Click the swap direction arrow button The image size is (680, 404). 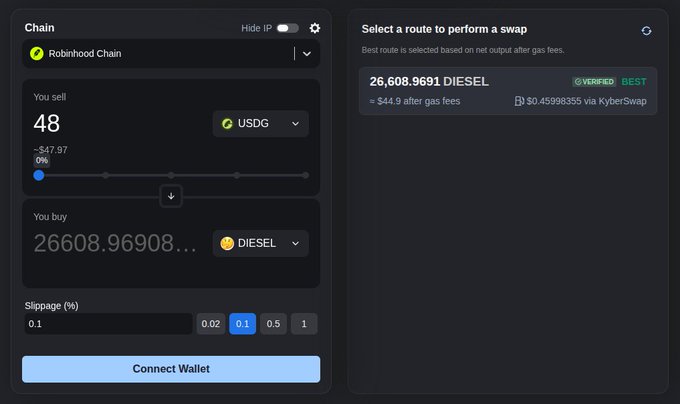click(171, 196)
